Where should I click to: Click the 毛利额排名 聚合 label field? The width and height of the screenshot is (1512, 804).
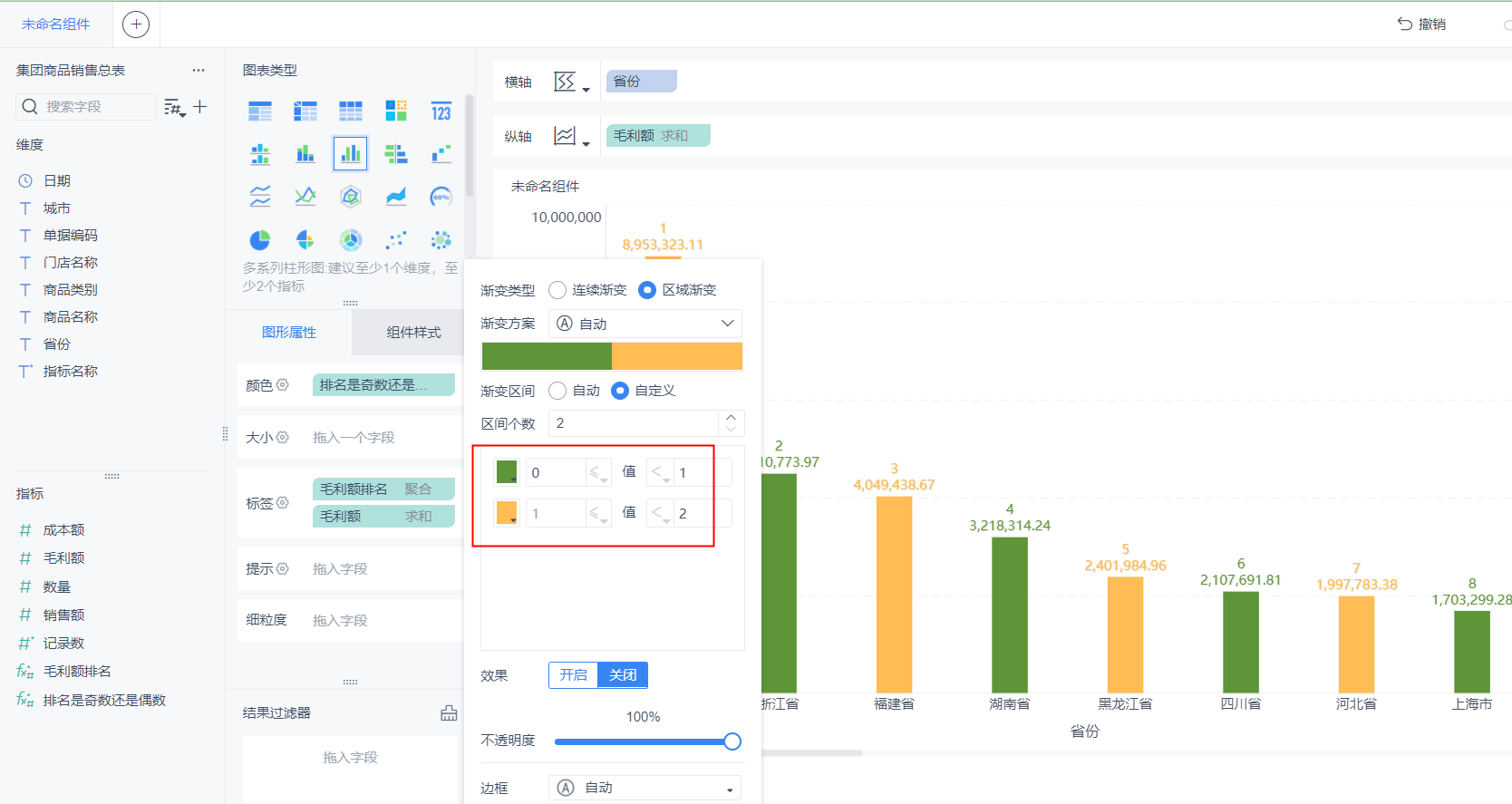383,489
